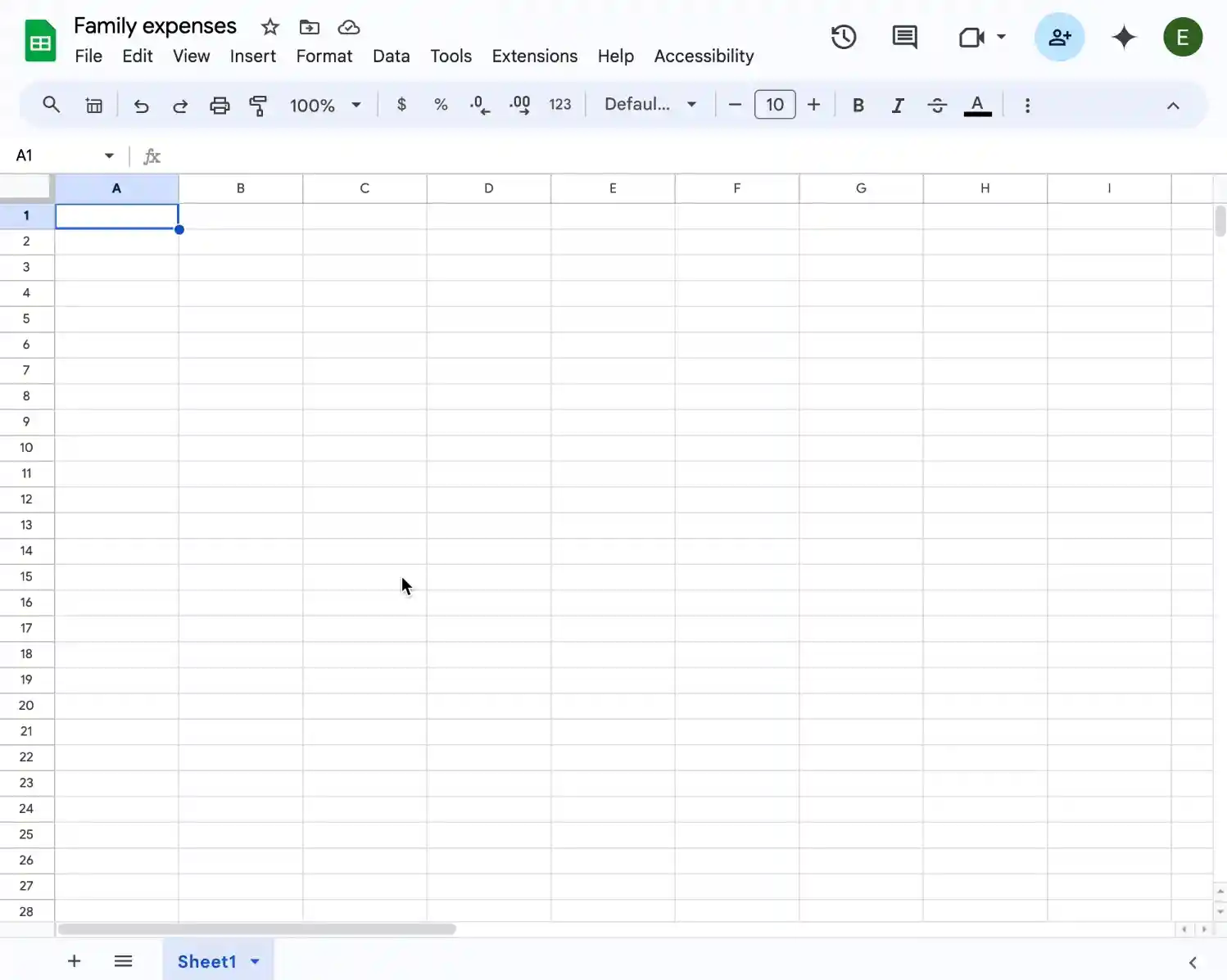Decrease decimal places
This screenshot has width=1227, height=980.
coord(479,105)
